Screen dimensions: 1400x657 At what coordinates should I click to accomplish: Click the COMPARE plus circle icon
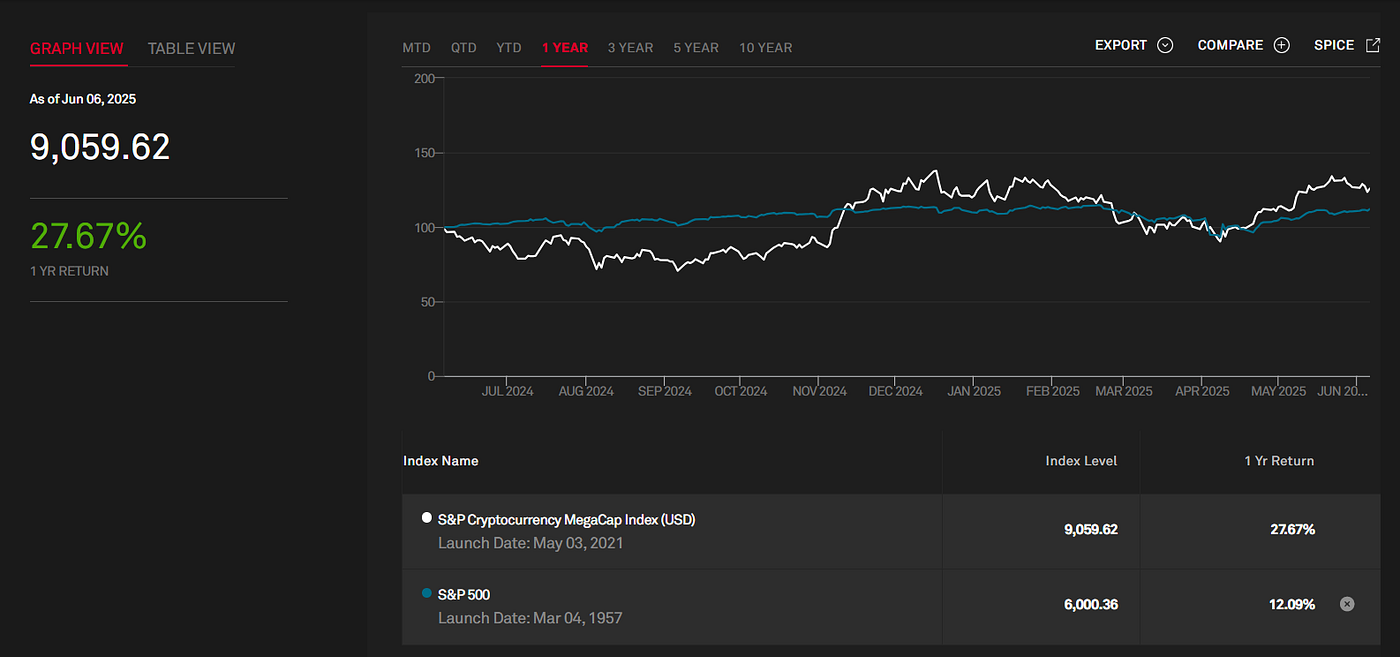(x=1282, y=45)
